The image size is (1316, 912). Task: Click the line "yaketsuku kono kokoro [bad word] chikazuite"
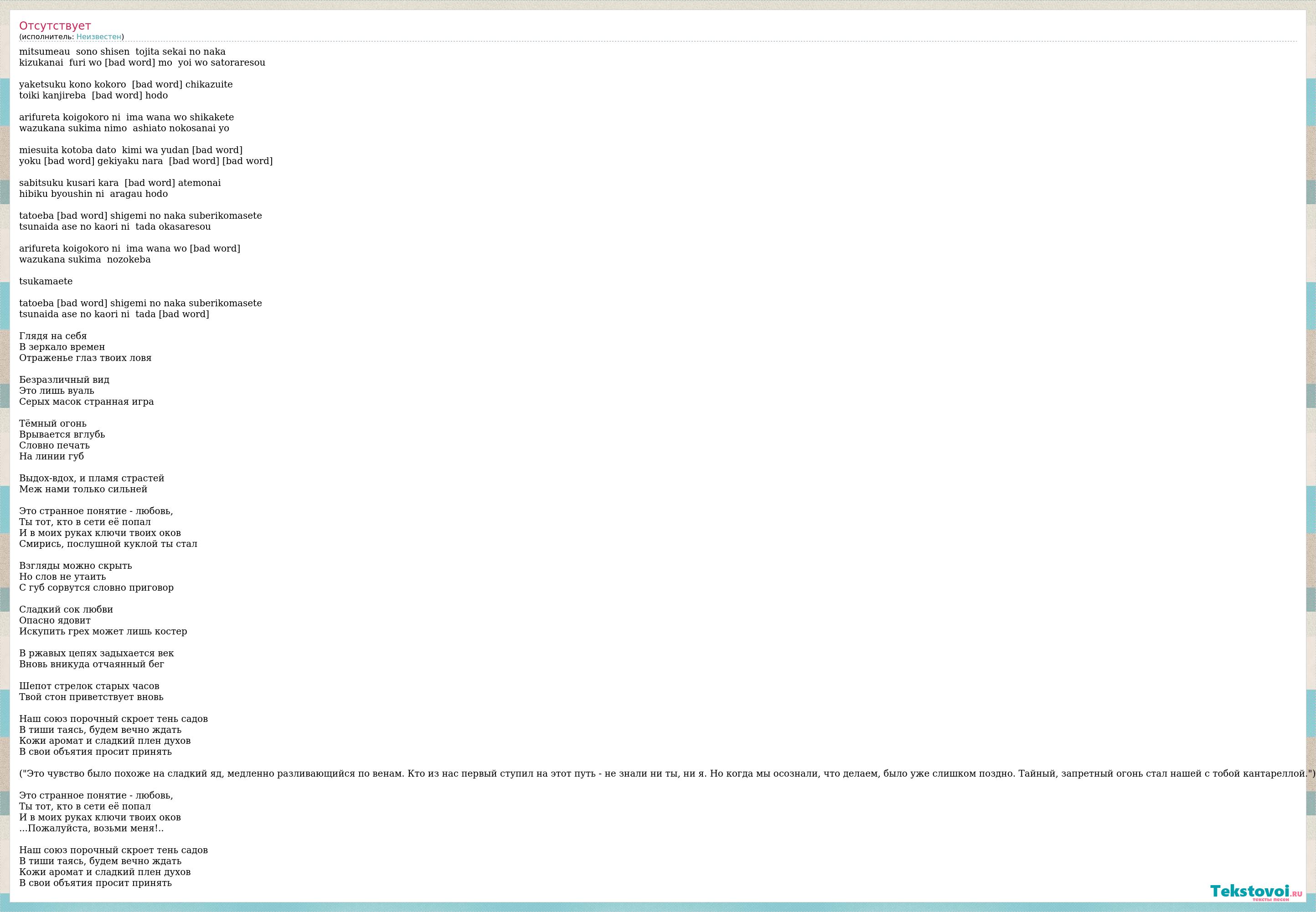coord(126,85)
